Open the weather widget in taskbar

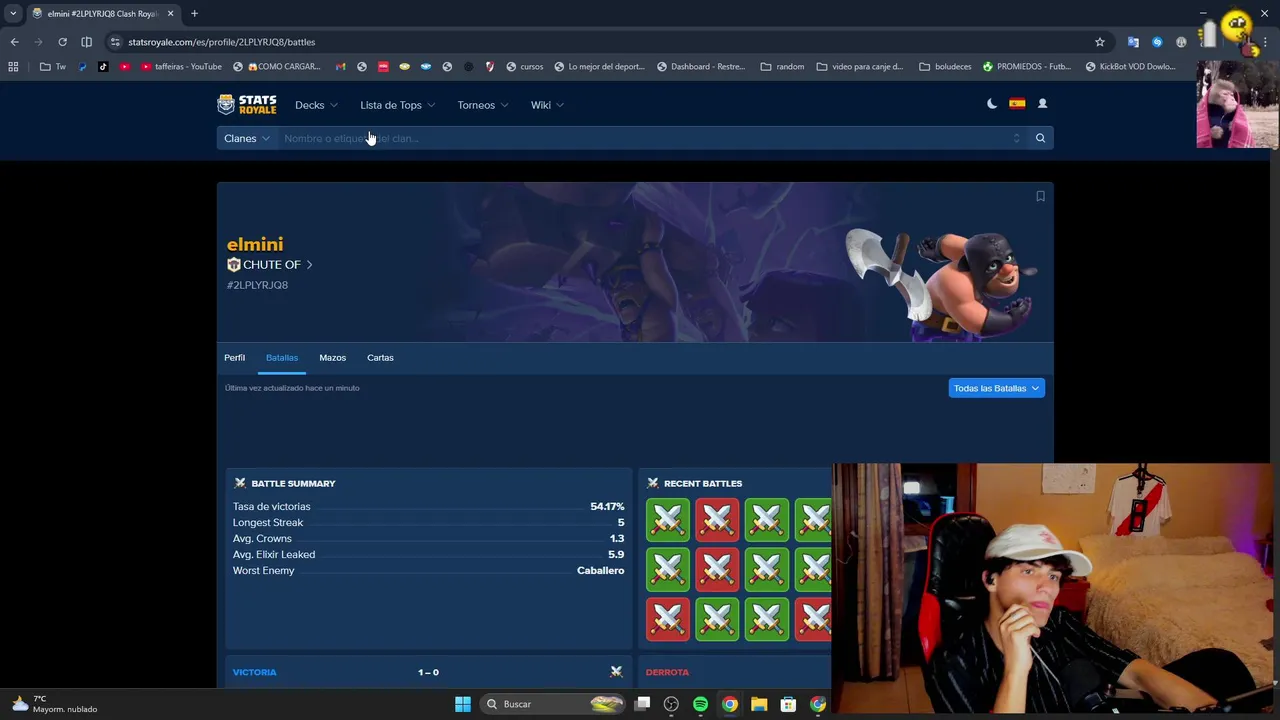coord(55,704)
